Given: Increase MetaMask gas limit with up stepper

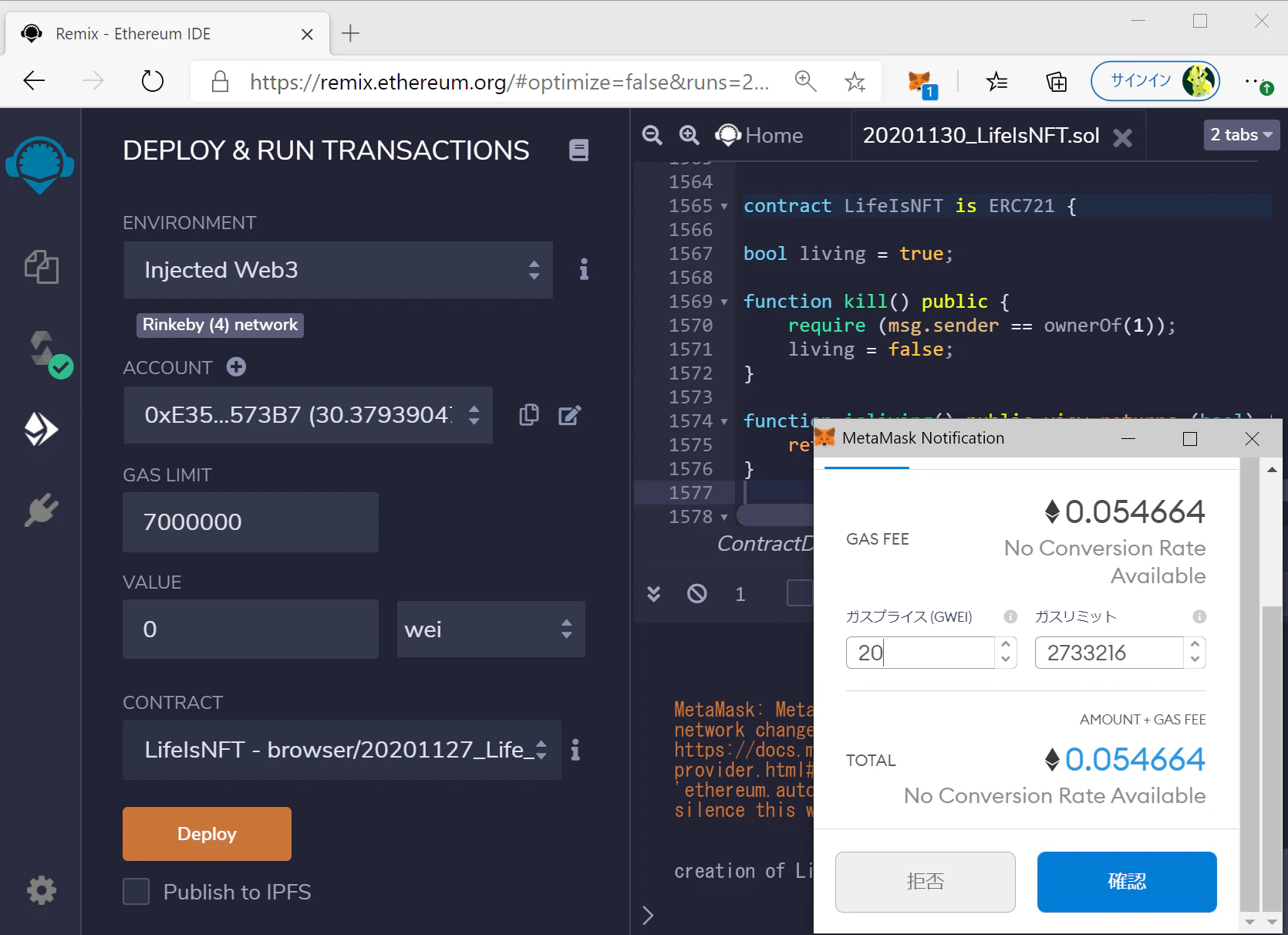Looking at the screenshot, I should tap(1195, 645).
